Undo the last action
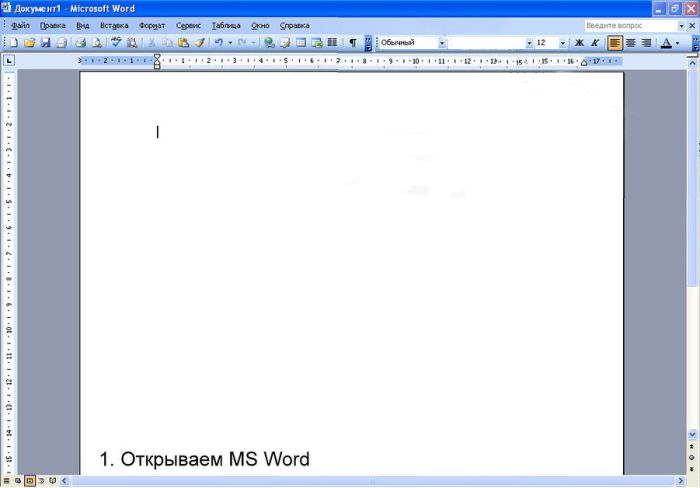This screenshot has height=488, width=700. 219,43
